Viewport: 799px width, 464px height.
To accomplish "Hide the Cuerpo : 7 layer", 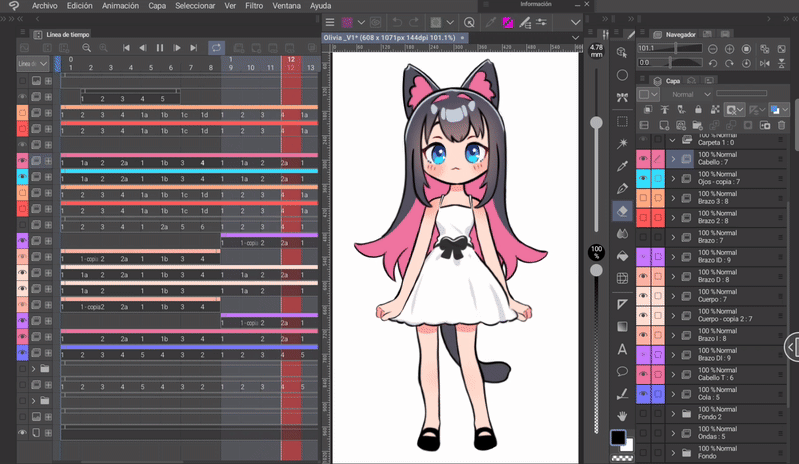I will 643,296.
